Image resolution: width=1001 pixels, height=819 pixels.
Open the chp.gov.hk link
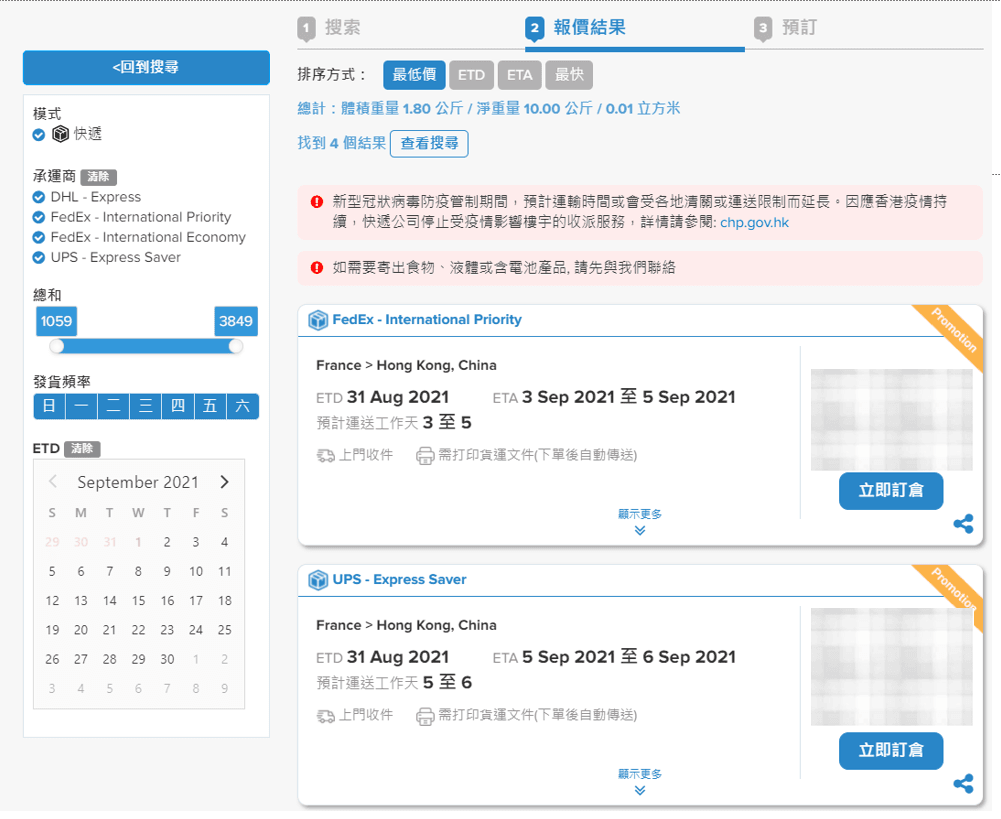click(x=754, y=223)
